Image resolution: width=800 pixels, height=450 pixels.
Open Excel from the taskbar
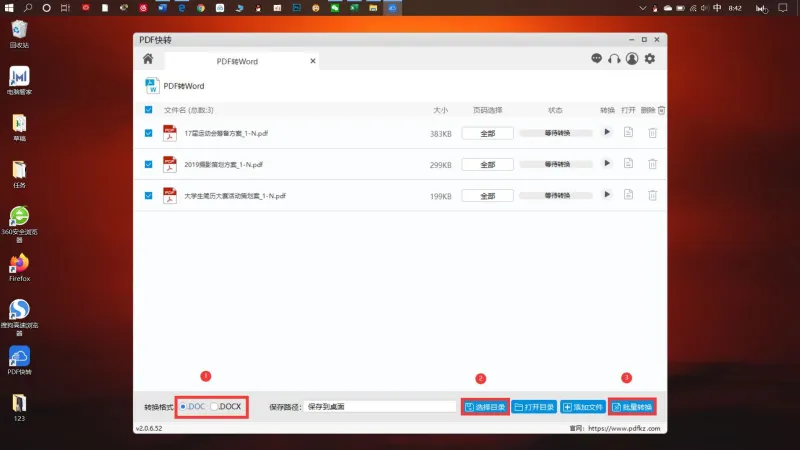(x=354, y=8)
